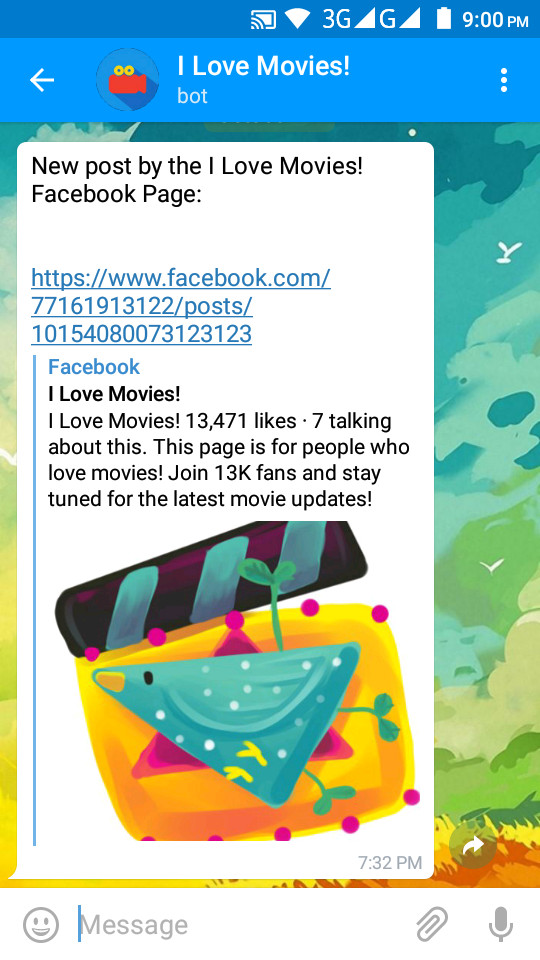The height and width of the screenshot is (960, 540).
Task: Tap the bot subtitle under the title
Action: (192, 96)
